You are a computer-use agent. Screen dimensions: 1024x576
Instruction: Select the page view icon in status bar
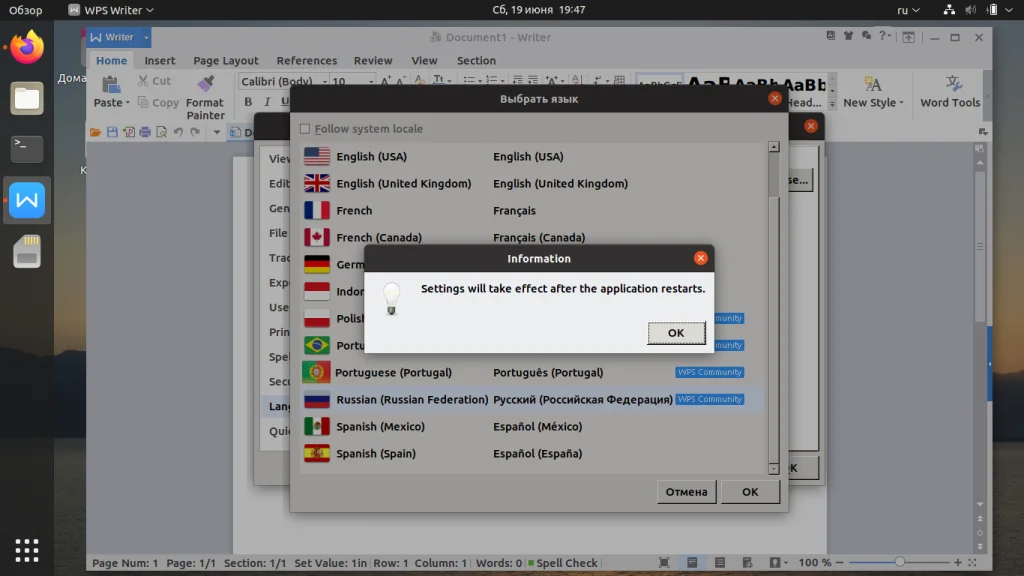coord(690,562)
